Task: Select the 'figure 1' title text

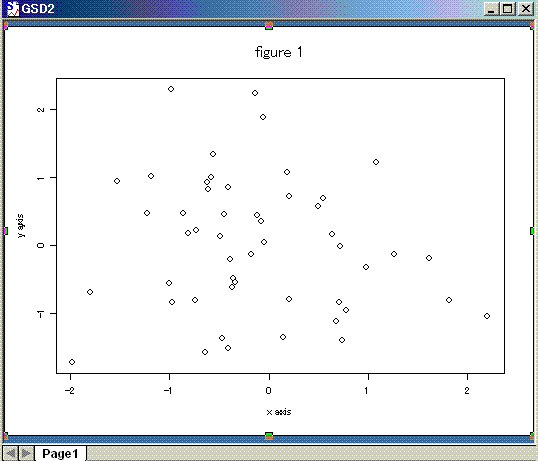Action: coord(279,52)
